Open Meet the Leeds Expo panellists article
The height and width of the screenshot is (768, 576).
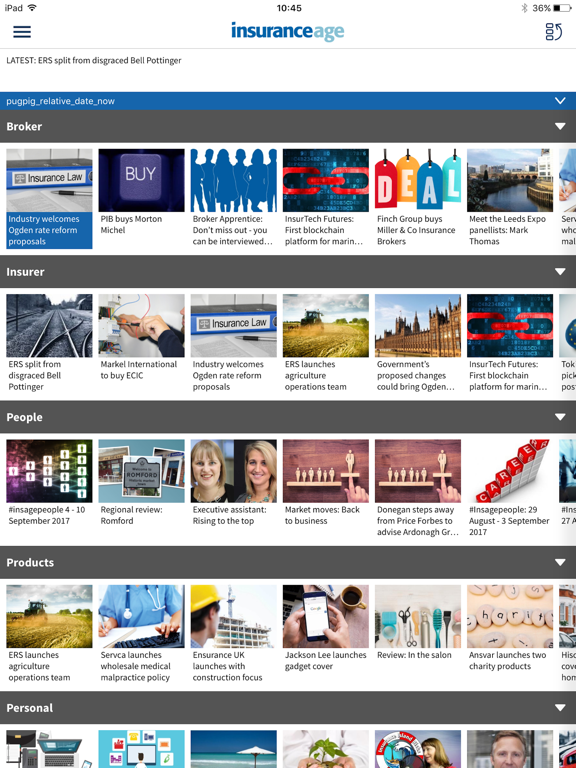coord(510,198)
